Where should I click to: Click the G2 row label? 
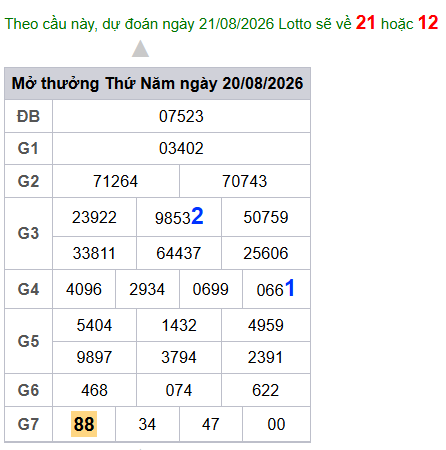click(x=28, y=181)
